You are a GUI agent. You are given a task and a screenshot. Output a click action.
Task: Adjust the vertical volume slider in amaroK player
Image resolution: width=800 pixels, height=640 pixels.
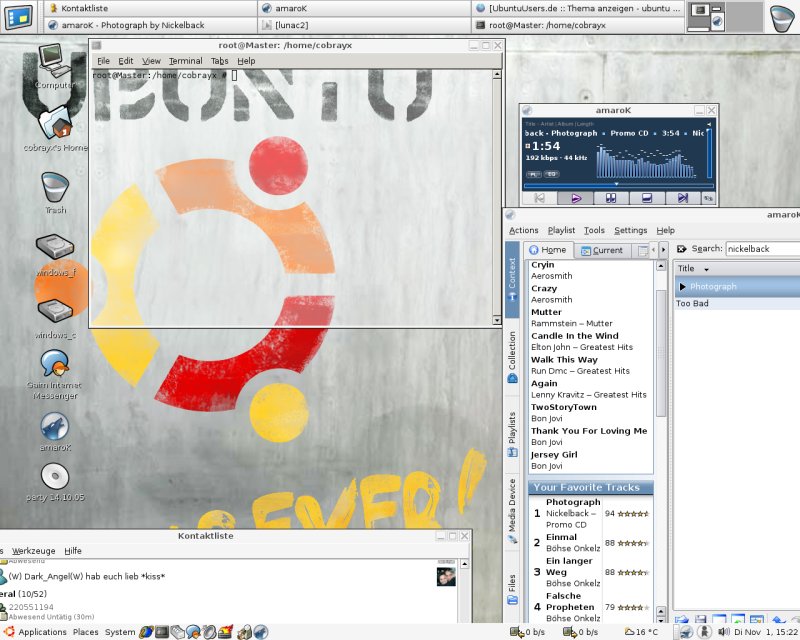click(x=709, y=153)
